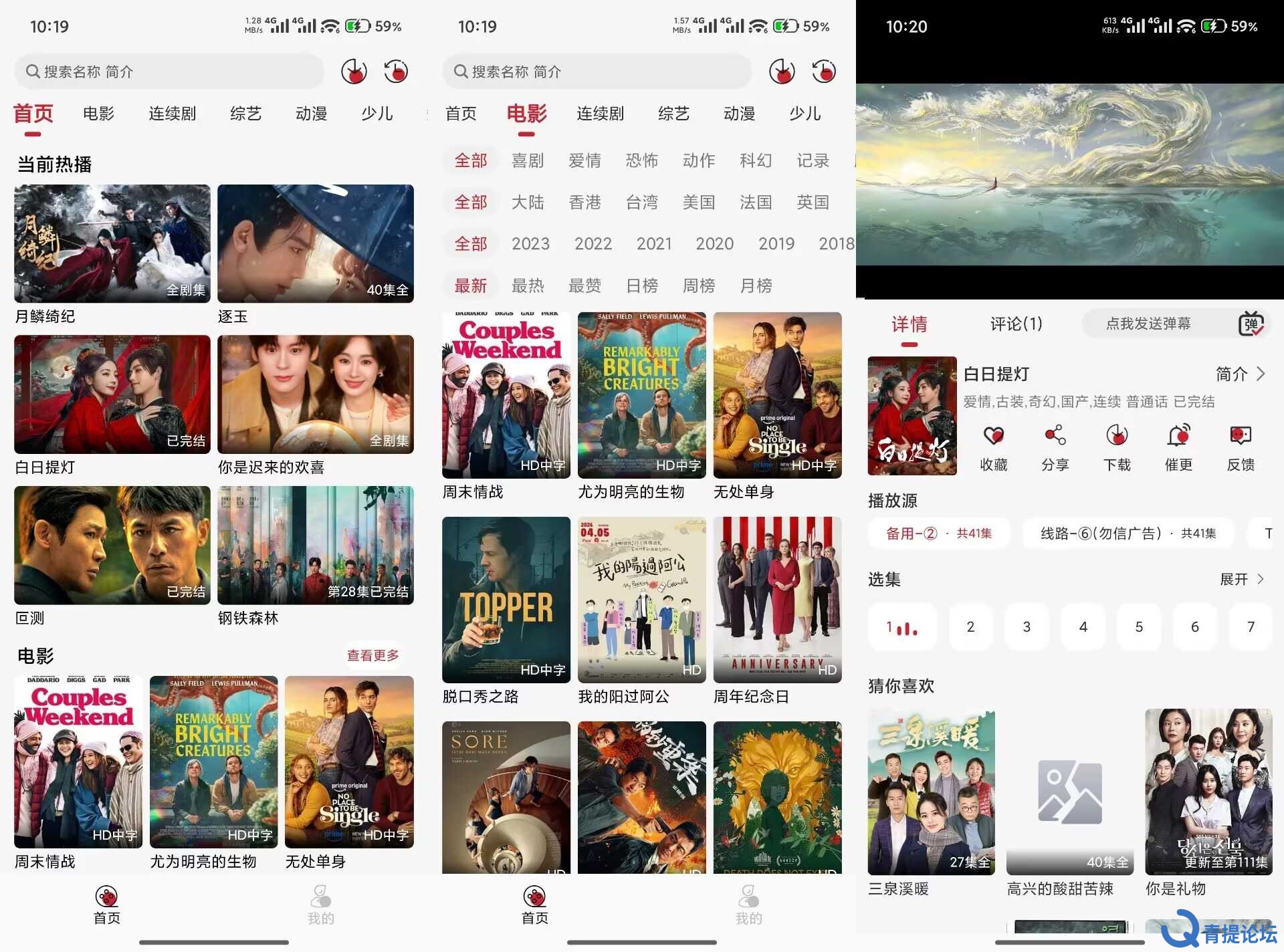Focus search field on home screen
The image size is (1284, 952).
click(x=169, y=71)
